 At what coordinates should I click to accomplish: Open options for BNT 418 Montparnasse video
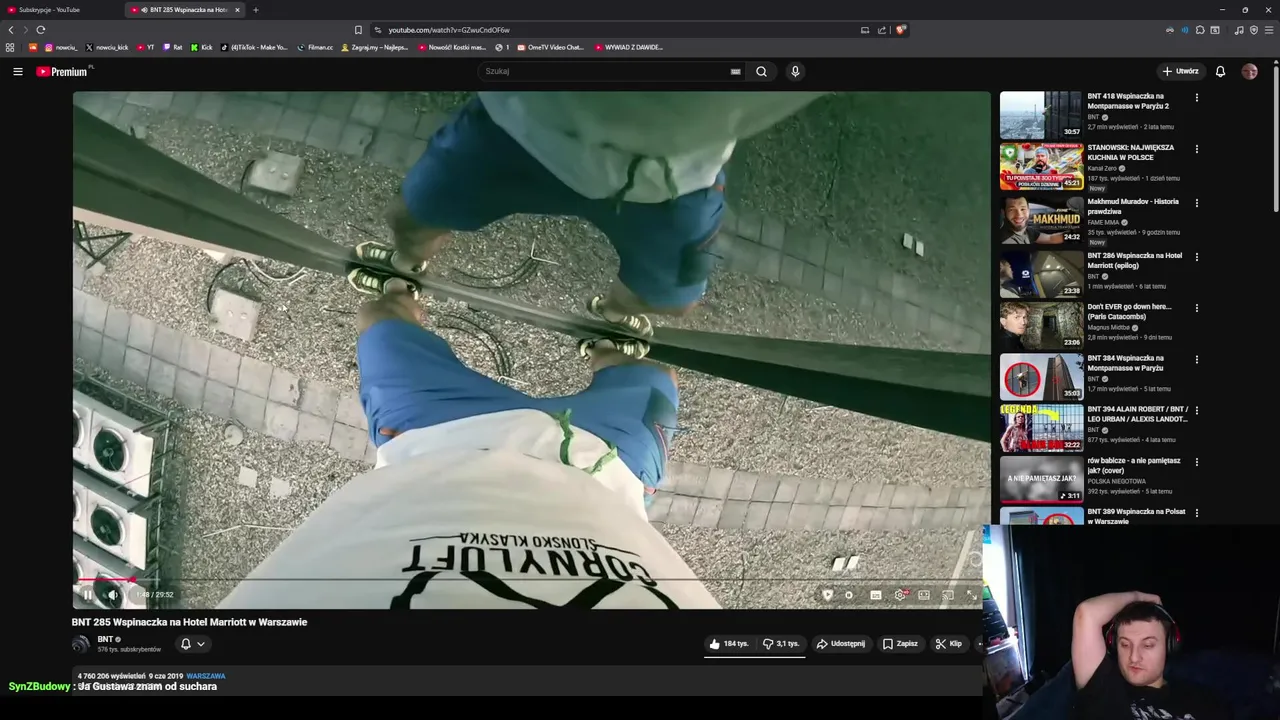click(x=1196, y=98)
